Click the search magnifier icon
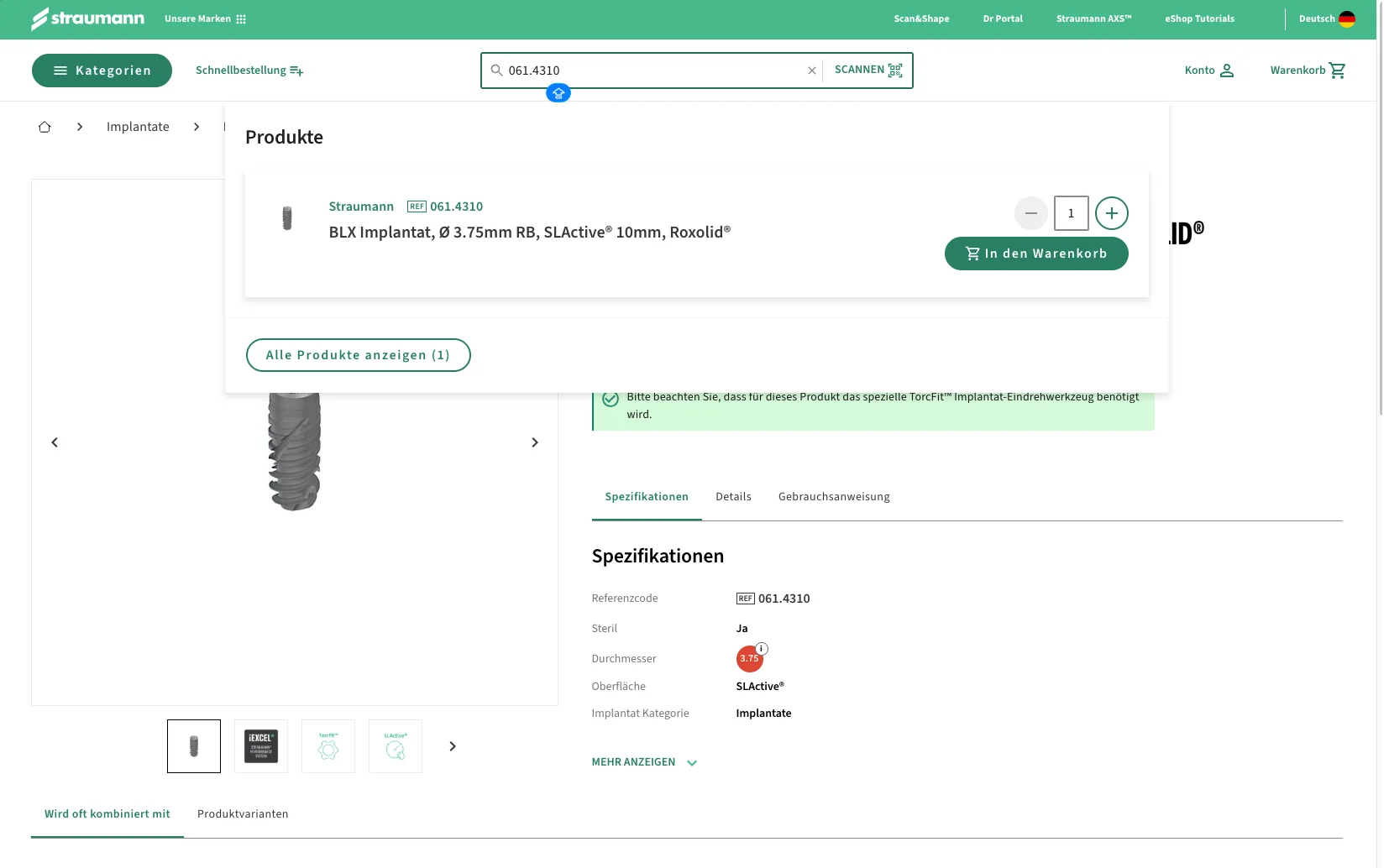 (496, 71)
